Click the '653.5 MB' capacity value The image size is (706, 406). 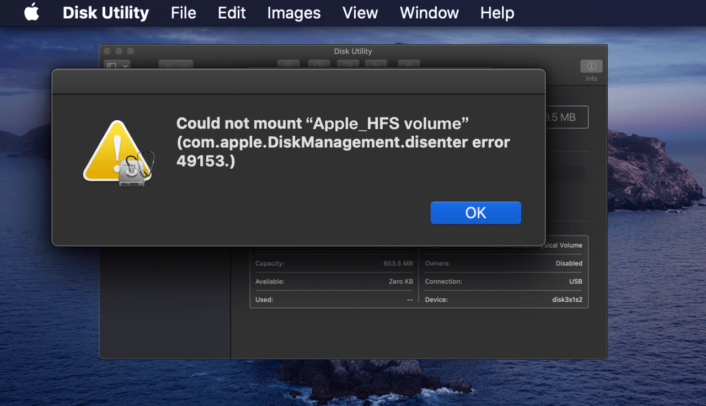point(398,263)
